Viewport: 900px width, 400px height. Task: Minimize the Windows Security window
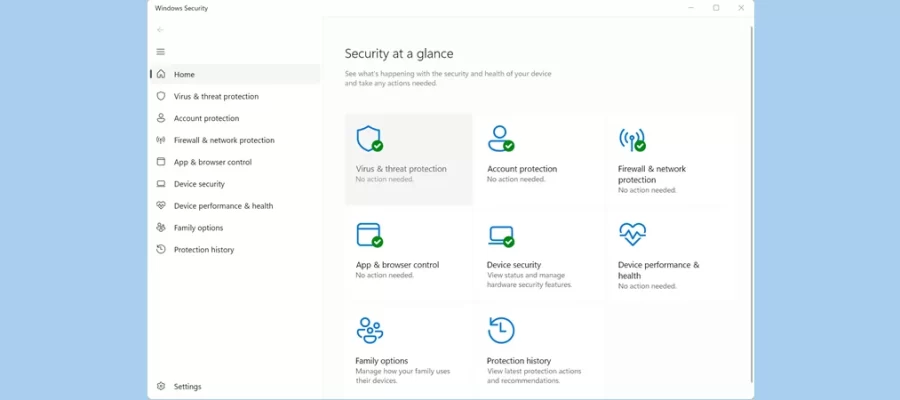tap(691, 8)
